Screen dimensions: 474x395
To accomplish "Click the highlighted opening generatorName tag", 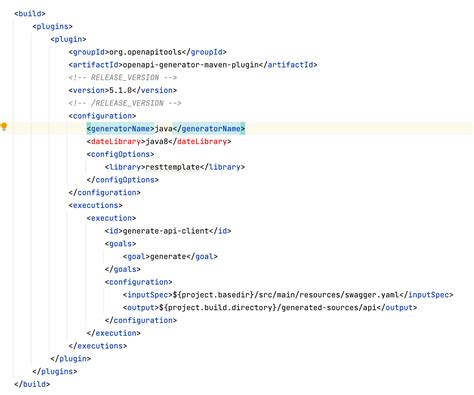I will [x=120, y=129].
